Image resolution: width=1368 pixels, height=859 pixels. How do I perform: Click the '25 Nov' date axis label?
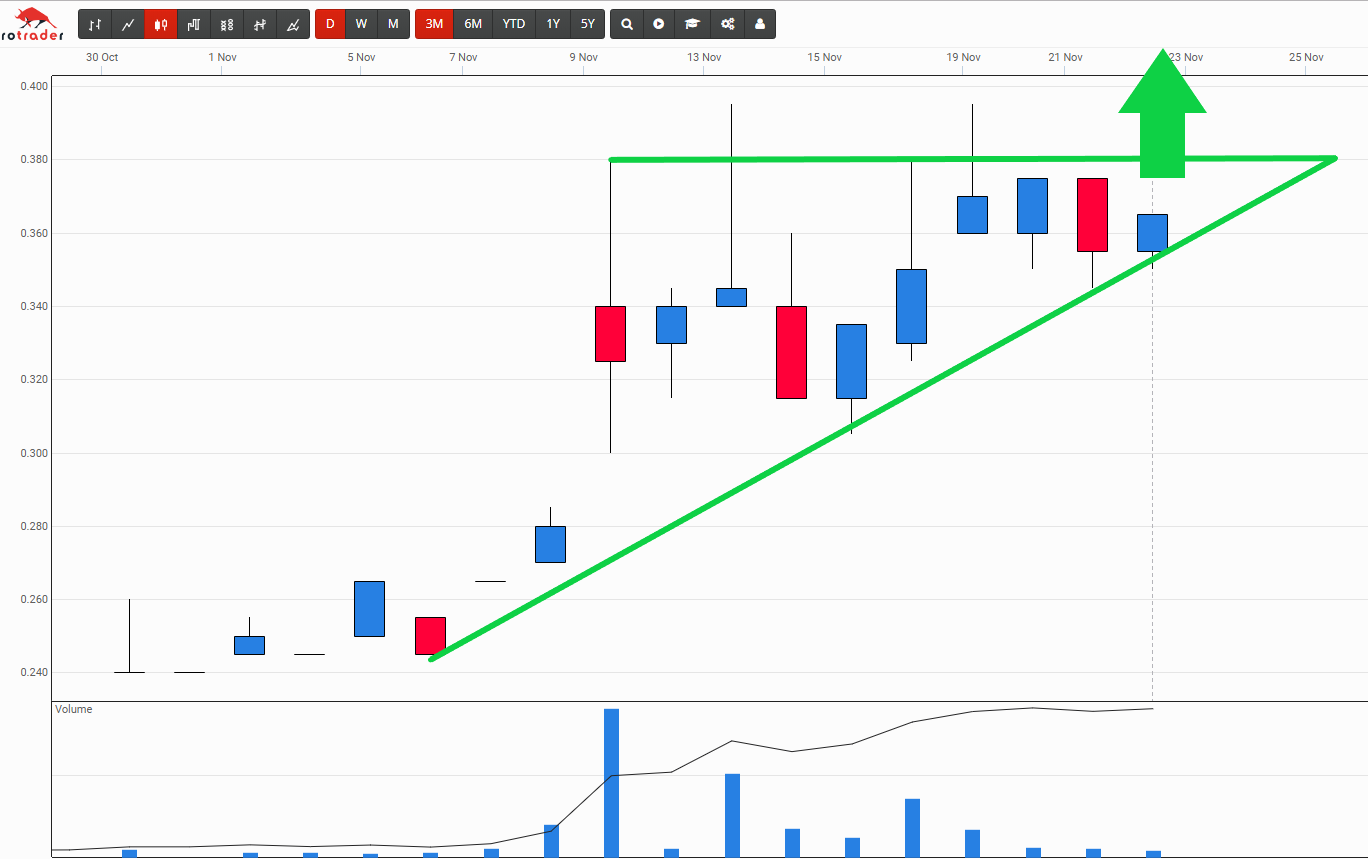coord(1306,57)
